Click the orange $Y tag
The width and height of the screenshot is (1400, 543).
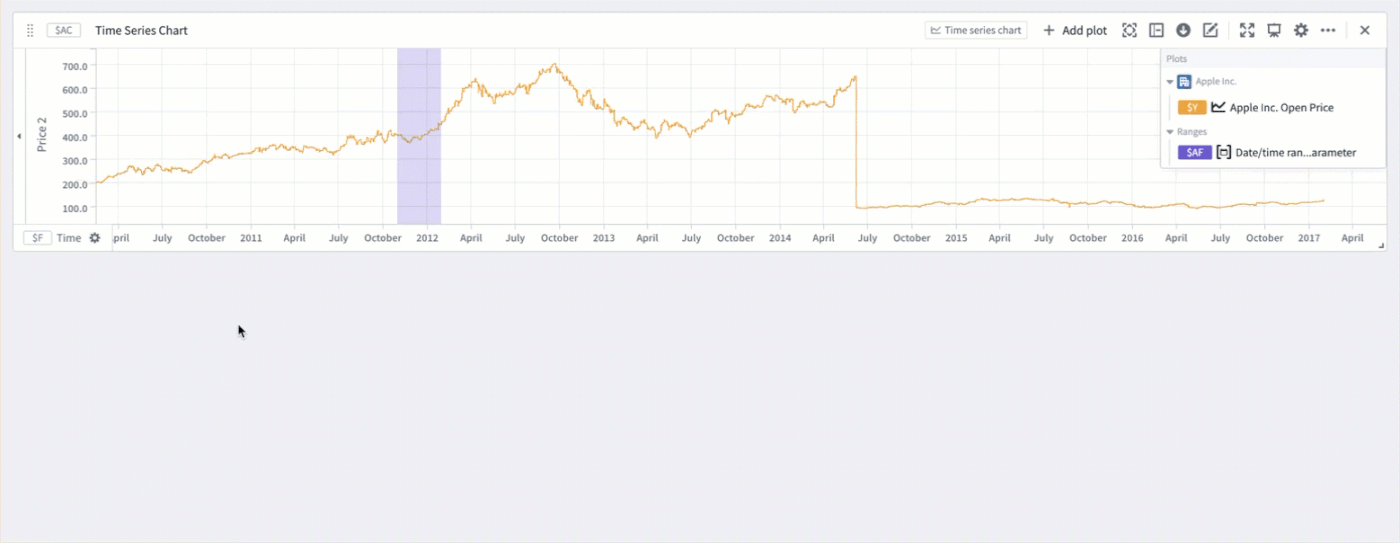[x=1192, y=107]
